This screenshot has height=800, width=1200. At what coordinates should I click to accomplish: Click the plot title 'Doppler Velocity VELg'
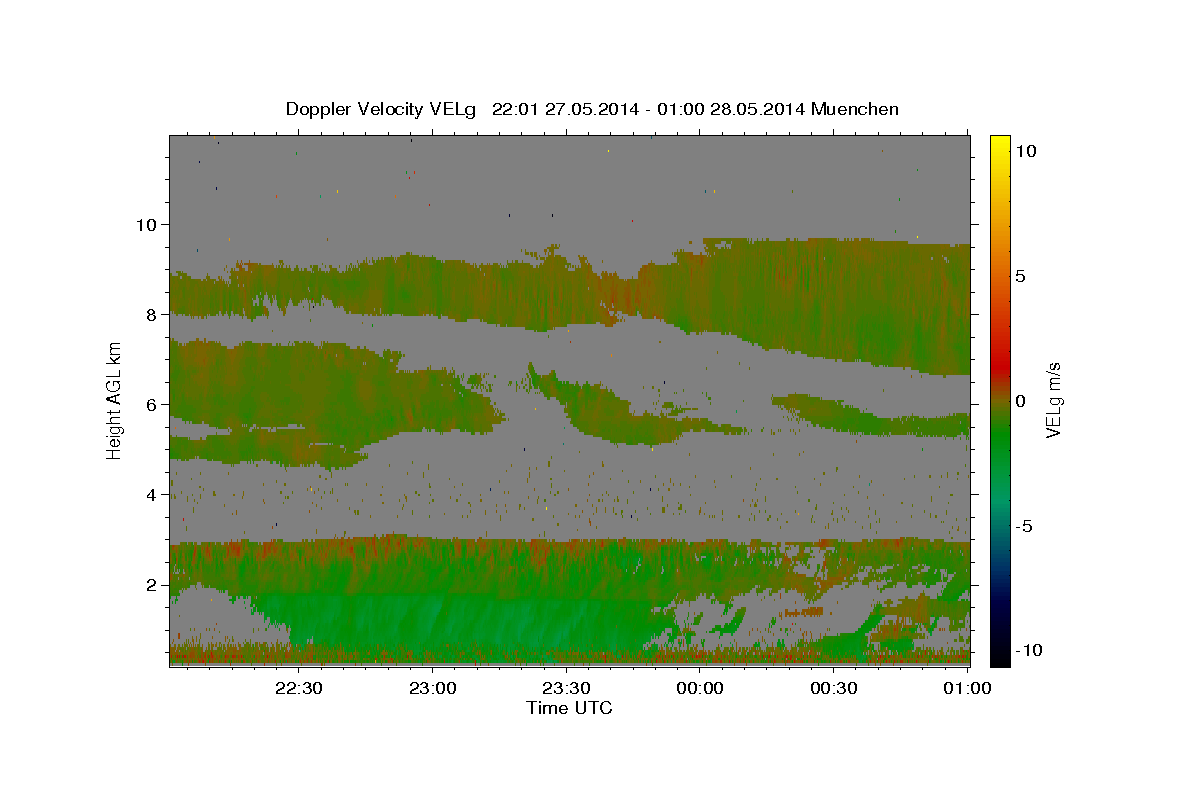pos(381,109)
